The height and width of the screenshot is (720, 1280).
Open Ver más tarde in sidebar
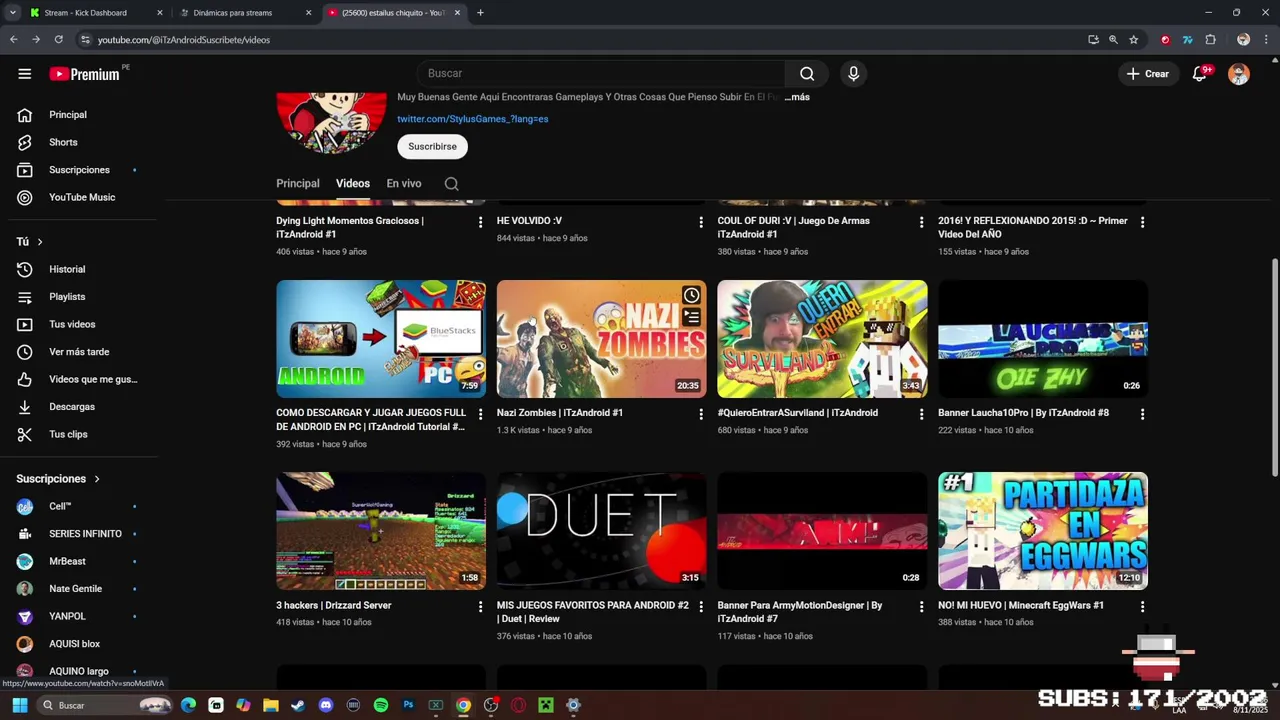point(79,352)
